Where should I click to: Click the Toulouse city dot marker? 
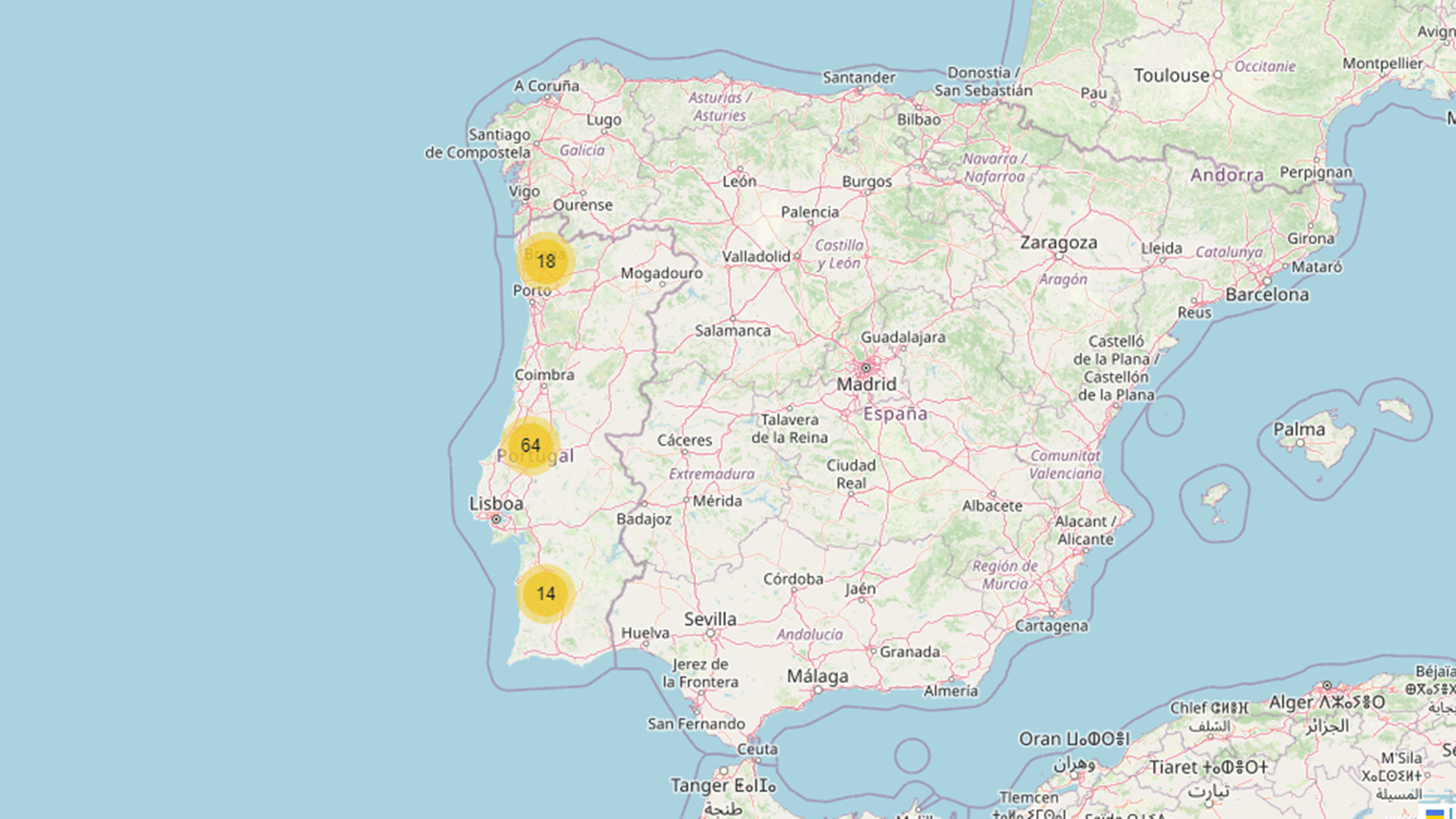click(x=1218, y=75)
